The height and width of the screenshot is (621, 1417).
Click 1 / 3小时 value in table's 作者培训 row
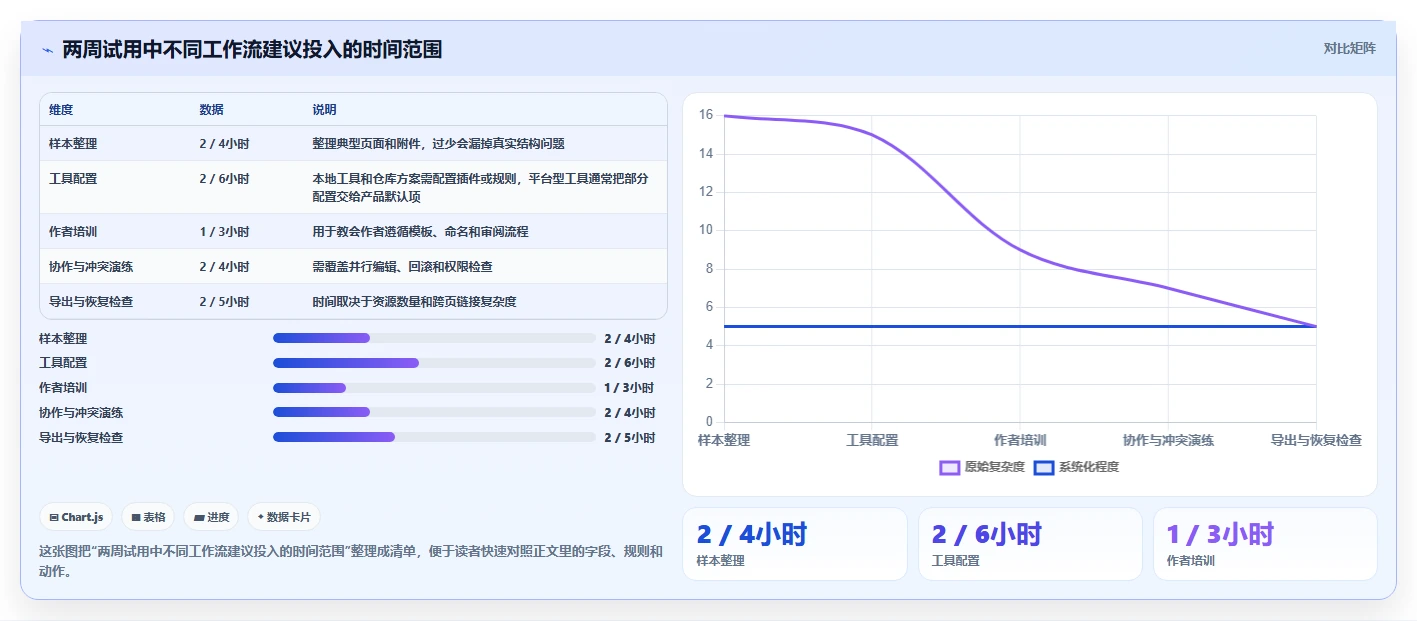(224, 232)
